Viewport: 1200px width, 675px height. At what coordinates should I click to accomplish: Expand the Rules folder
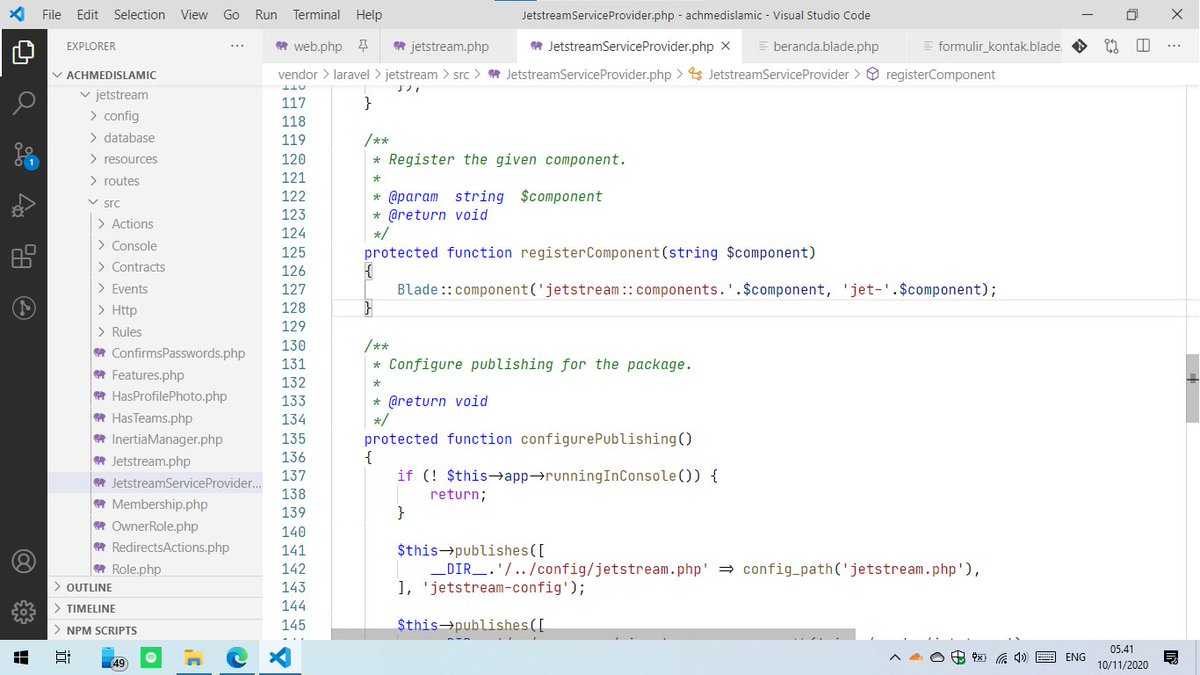[x=102, y=332]
